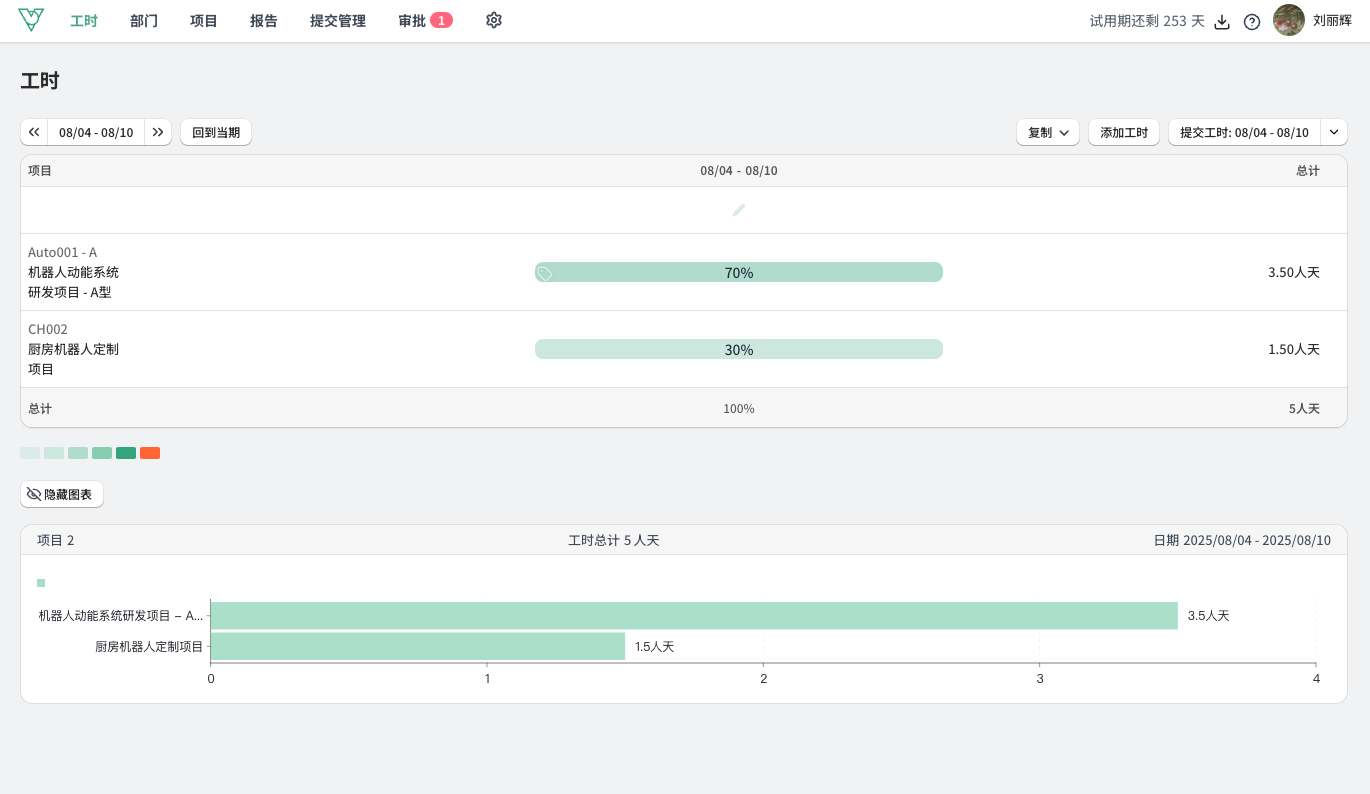This screenshot has width=1370, height=794.
Task: Toggle the small green chart legend square
Action: [x=41, y=583]
